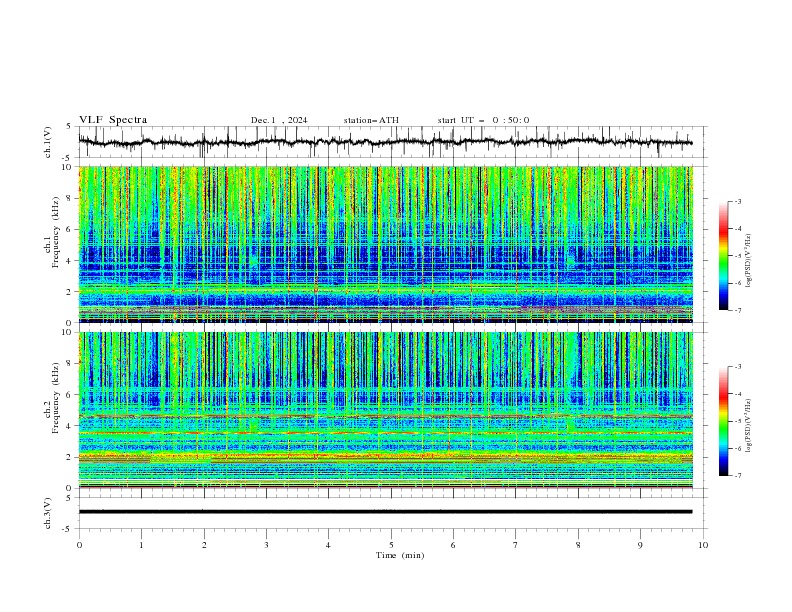Select the "ch.3(V)" axis label
This screenshot has height=612, width=792.
pyautogui.click(x=48, y=513)
